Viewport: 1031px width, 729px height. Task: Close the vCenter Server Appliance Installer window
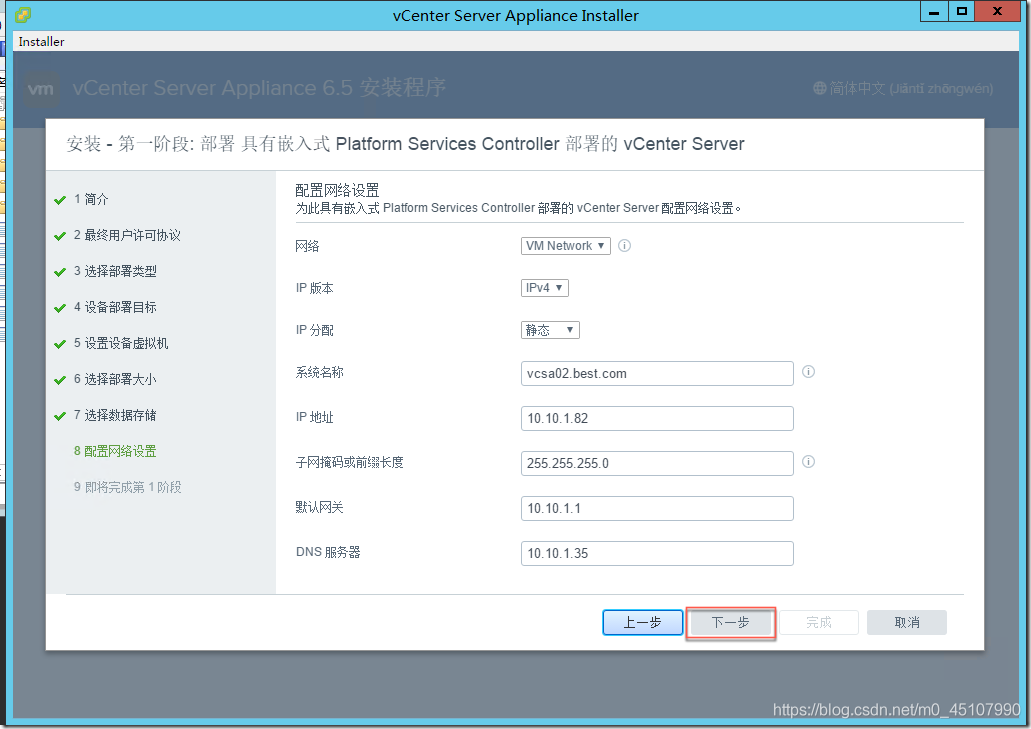pos(997,11)
